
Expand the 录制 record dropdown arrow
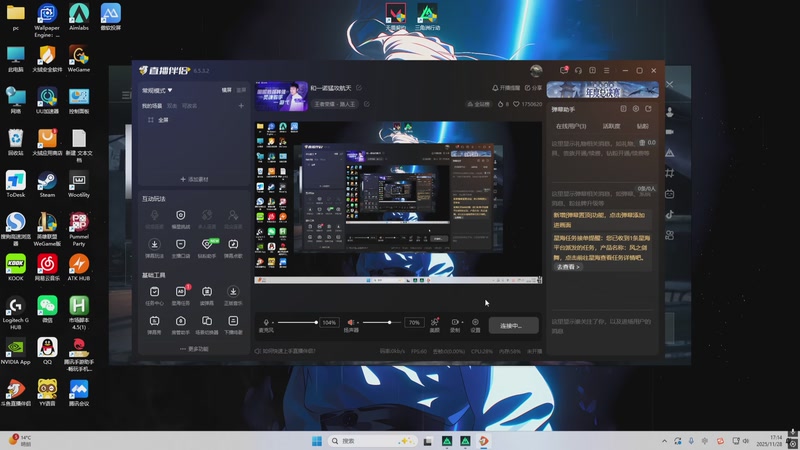[x=462, y=322]
